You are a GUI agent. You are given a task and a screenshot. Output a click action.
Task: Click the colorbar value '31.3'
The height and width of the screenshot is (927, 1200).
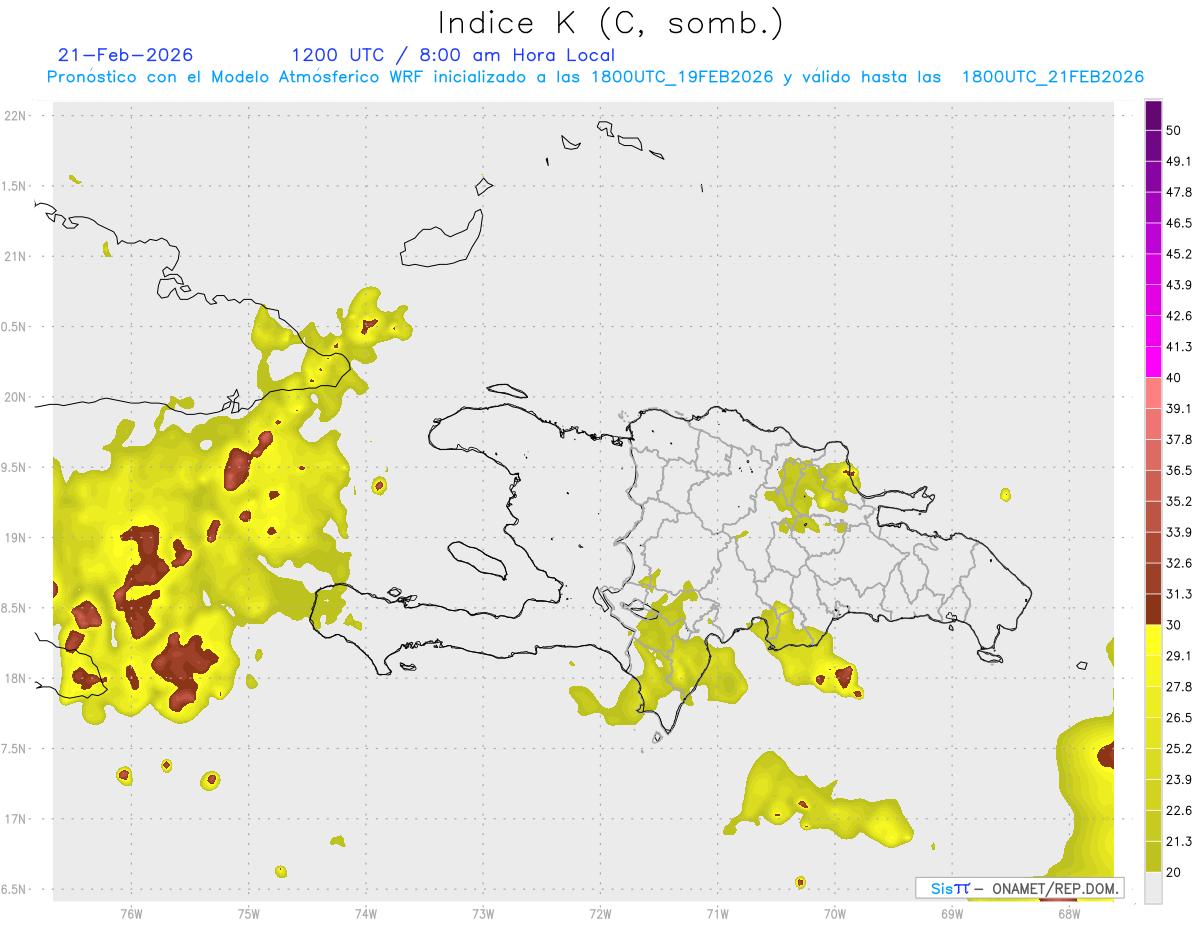point(1179,594)
